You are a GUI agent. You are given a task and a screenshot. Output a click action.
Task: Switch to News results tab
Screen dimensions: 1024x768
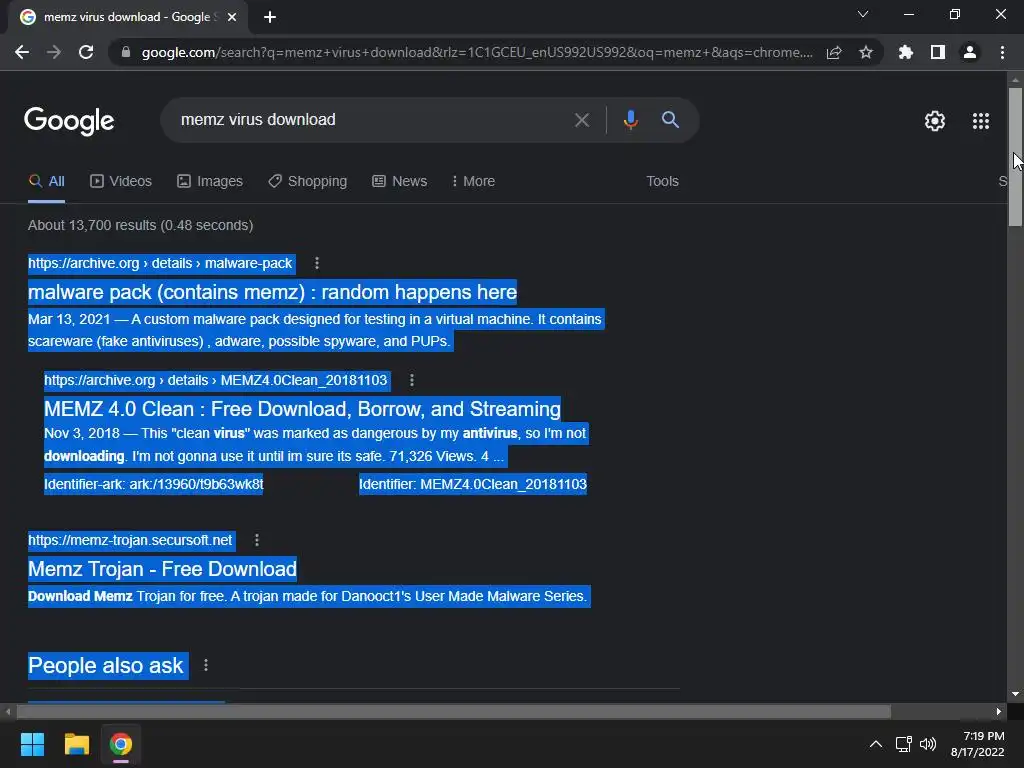(400, 182)
